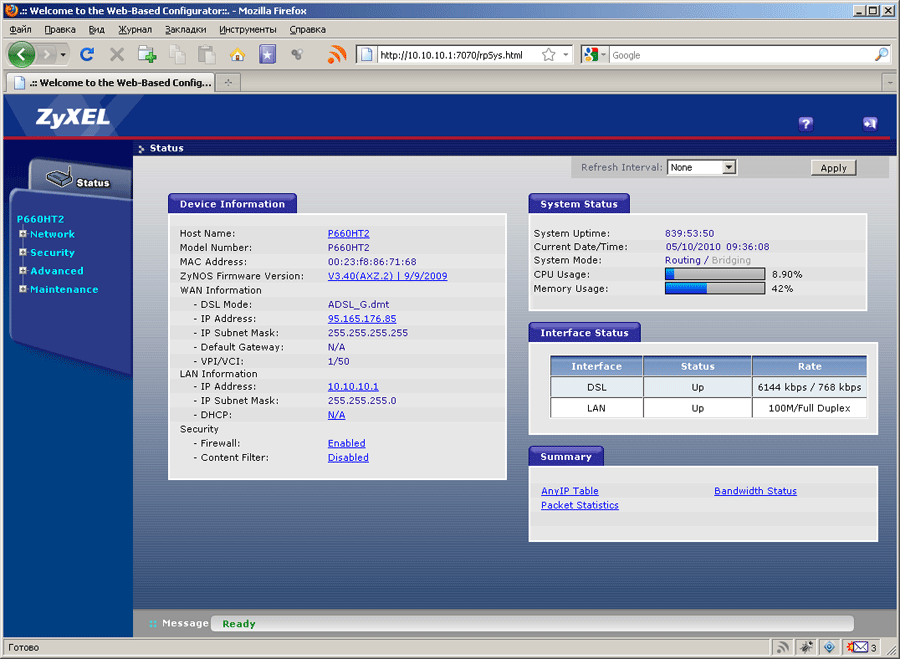900x659 pixels.
Task: Click the RSS feed orange icon
Action: (x=337, y=55)
